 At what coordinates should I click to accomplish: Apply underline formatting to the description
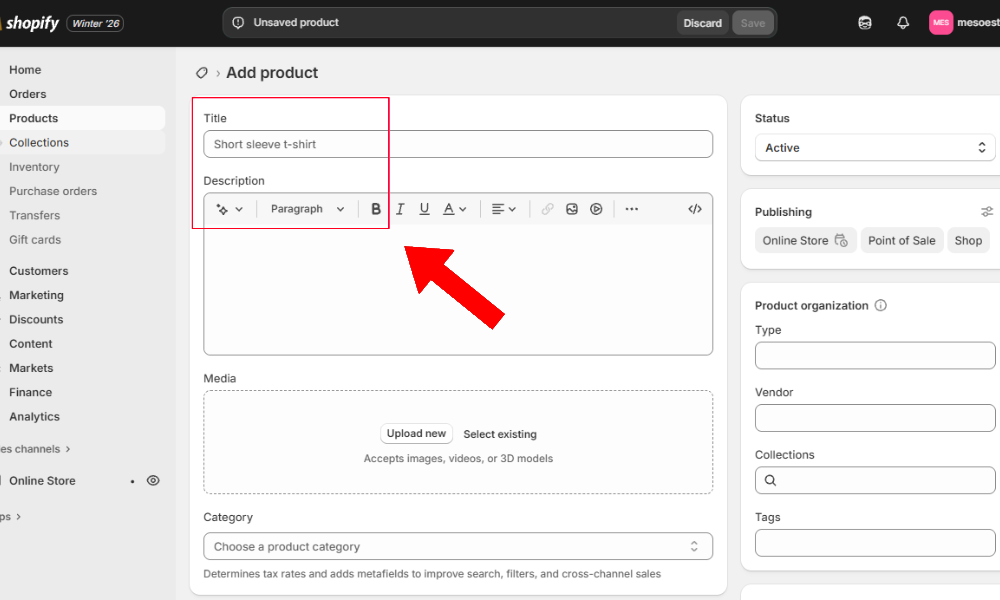pyautogui.click(x=424, y=208)
